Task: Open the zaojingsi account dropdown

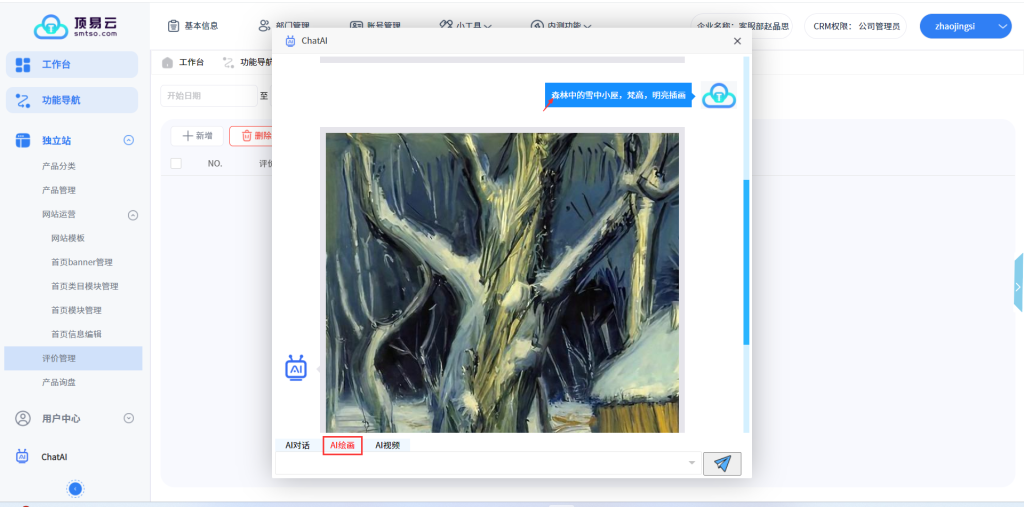Action: pyautogui.click(x=965, y=26)
